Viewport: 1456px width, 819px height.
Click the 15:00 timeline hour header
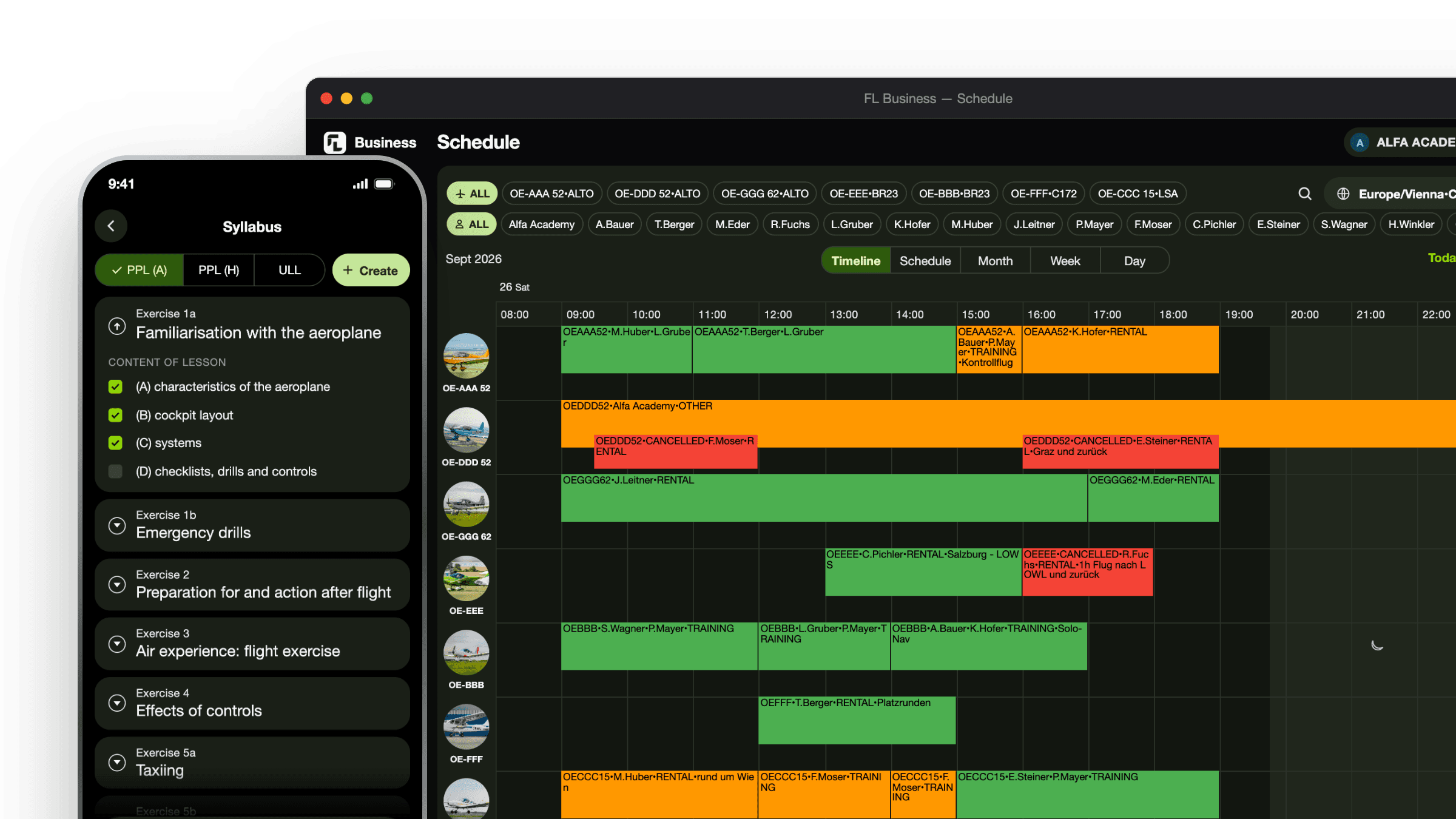(976, 314)
